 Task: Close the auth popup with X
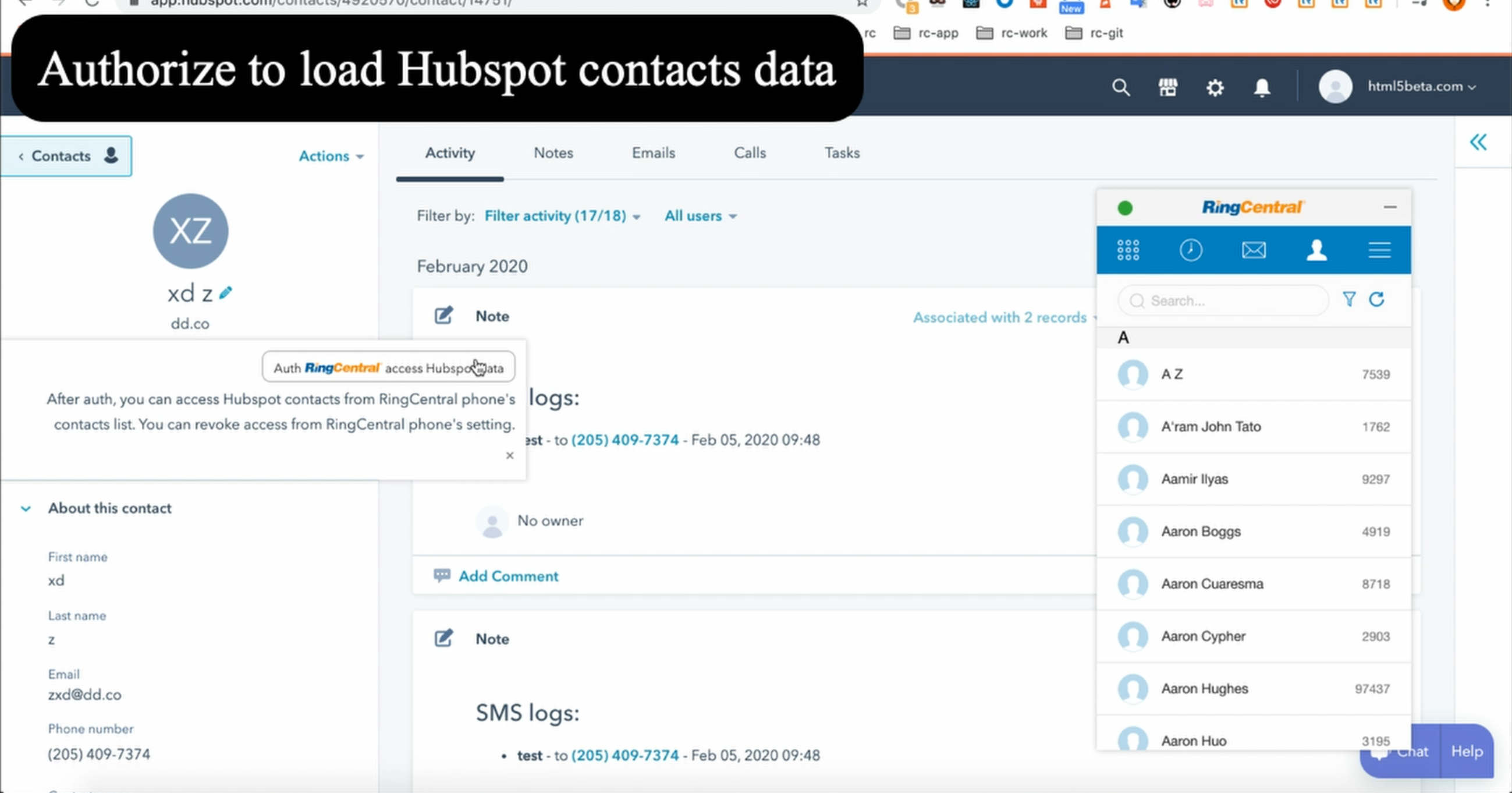tap(509, 455)
